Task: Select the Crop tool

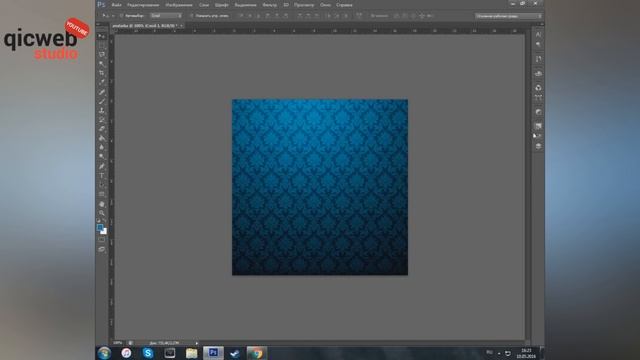Action: click(x=101, y=73)
